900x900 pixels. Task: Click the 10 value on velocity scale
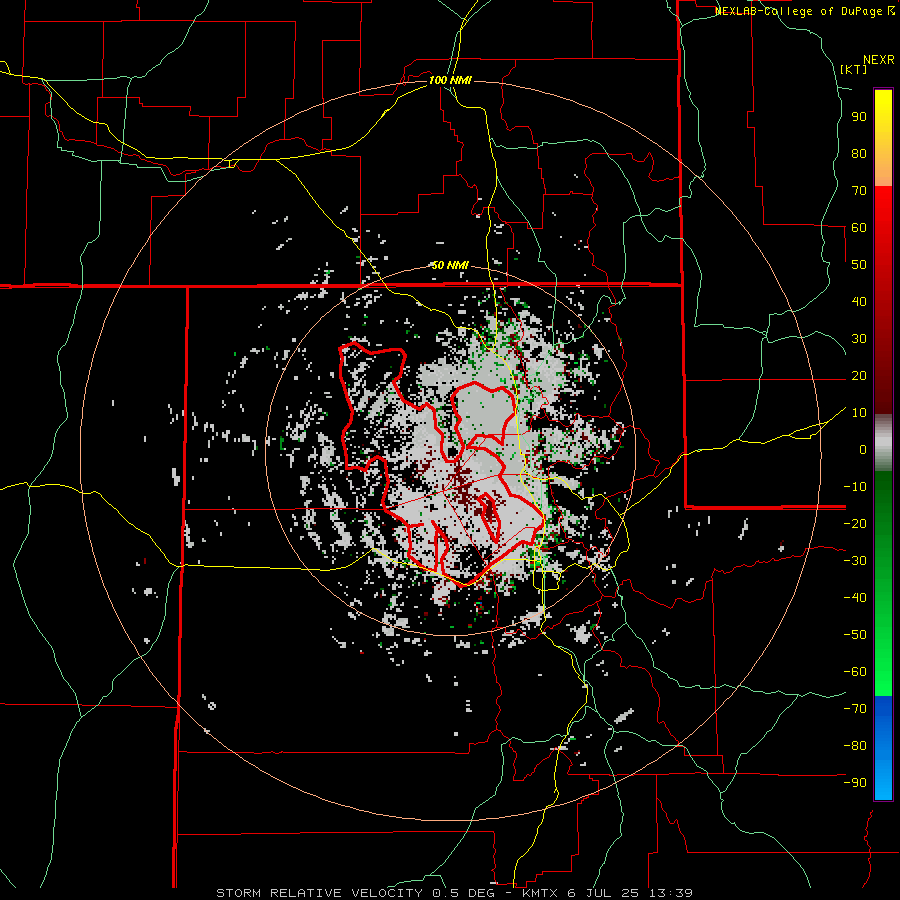859,413
